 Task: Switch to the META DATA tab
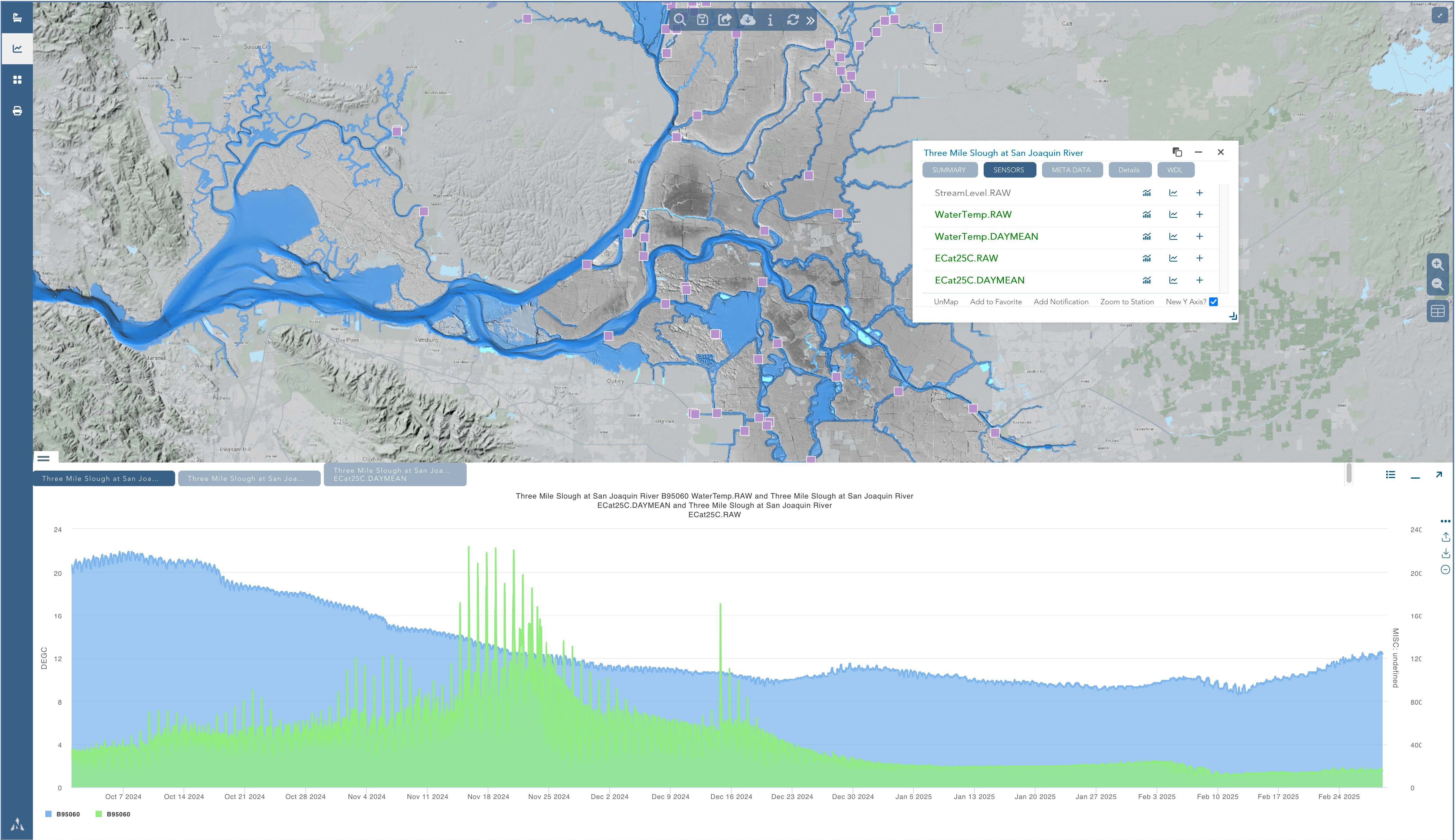coord(1071,170)
